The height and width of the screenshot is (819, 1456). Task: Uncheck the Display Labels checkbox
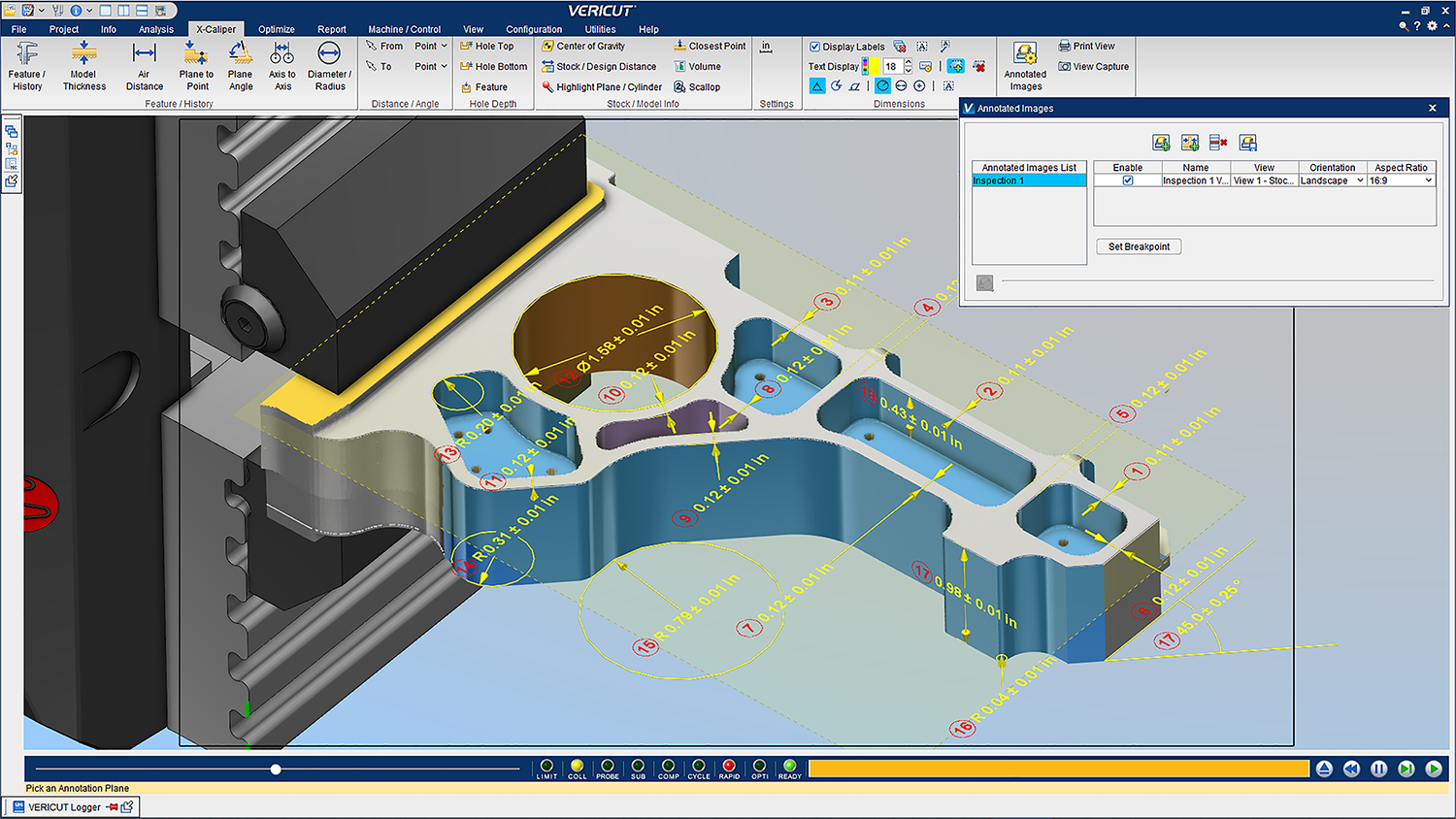[x=815, y=47]
